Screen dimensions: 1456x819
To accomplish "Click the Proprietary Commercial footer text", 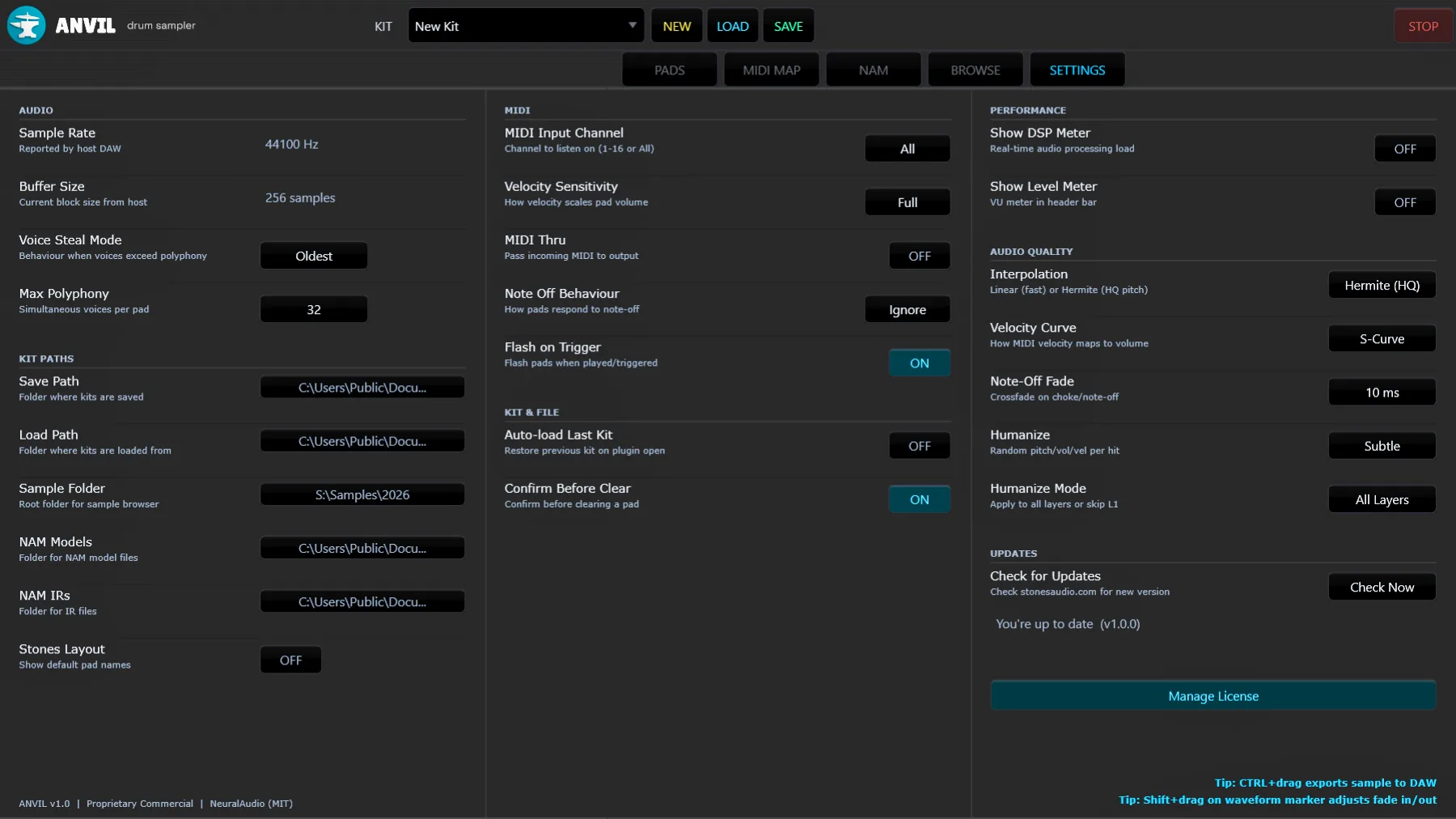I will click(x=140, y=804).
